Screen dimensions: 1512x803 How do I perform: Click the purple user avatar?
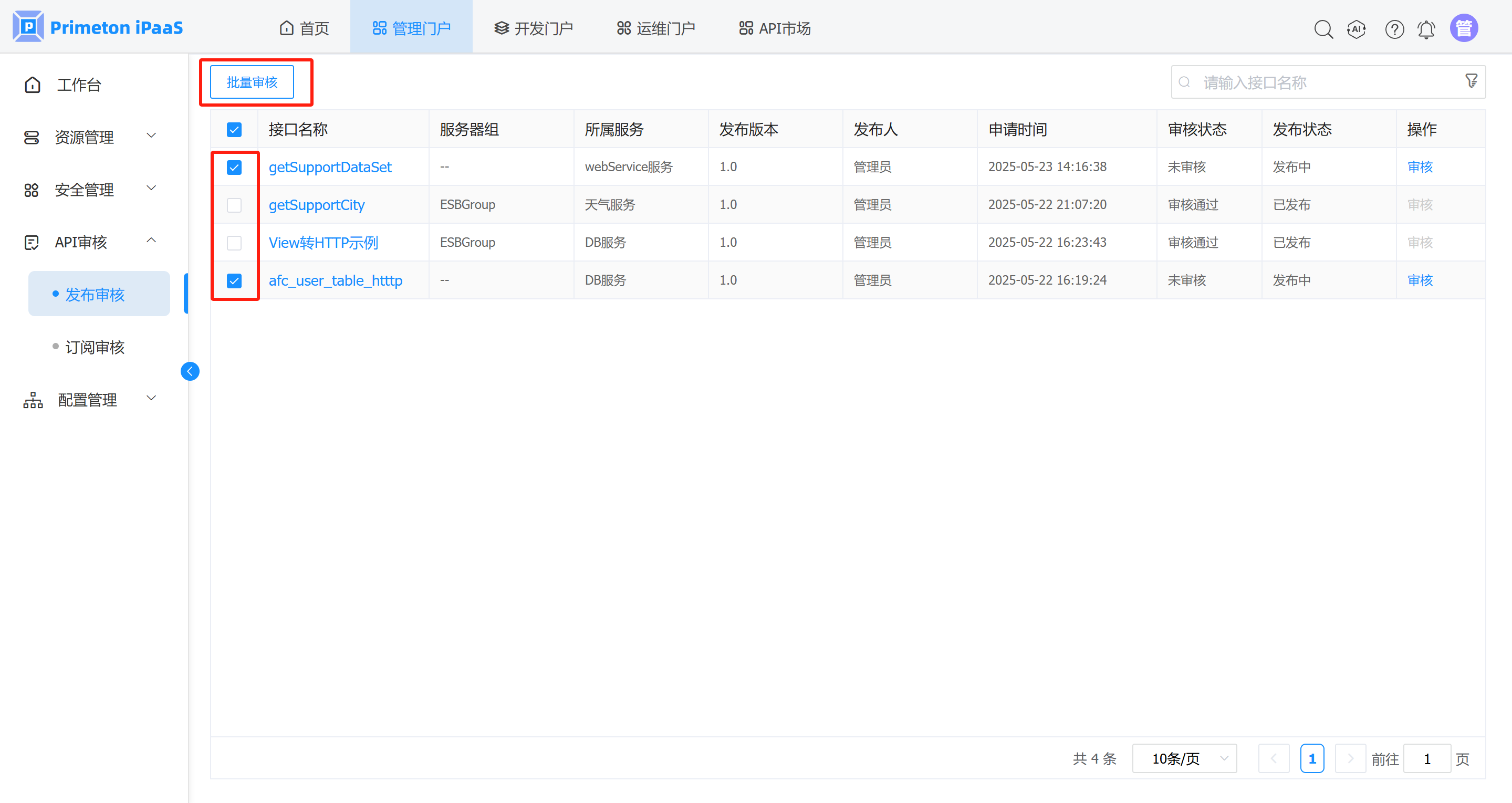point(1463,28)
